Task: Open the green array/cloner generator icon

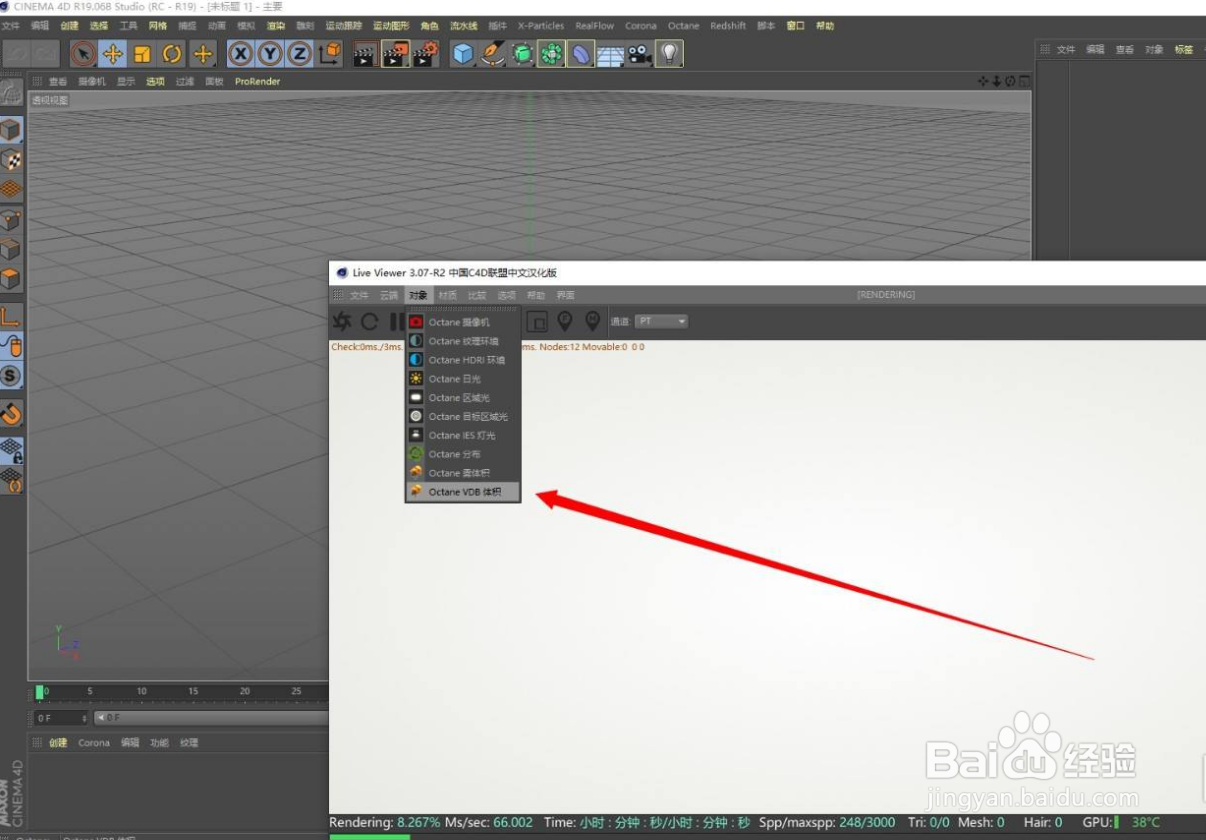Action: coord(551,54)
